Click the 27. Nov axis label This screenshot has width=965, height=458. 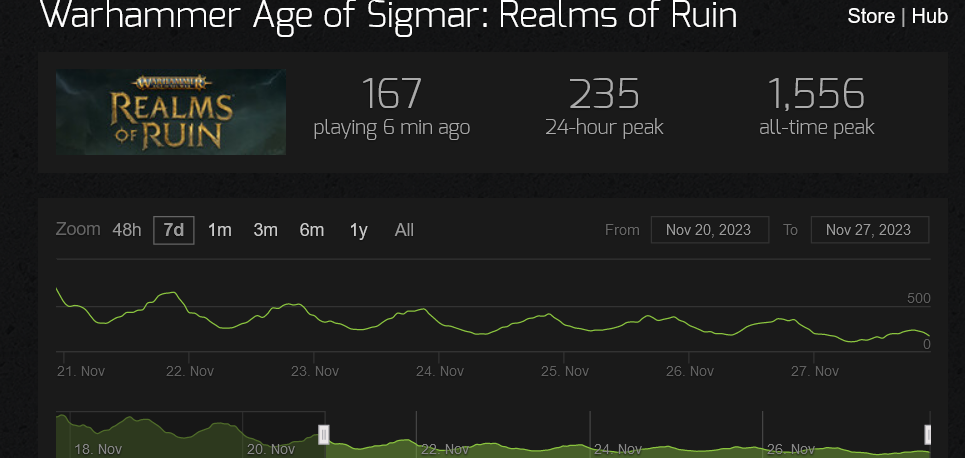[x=815, y=371]
